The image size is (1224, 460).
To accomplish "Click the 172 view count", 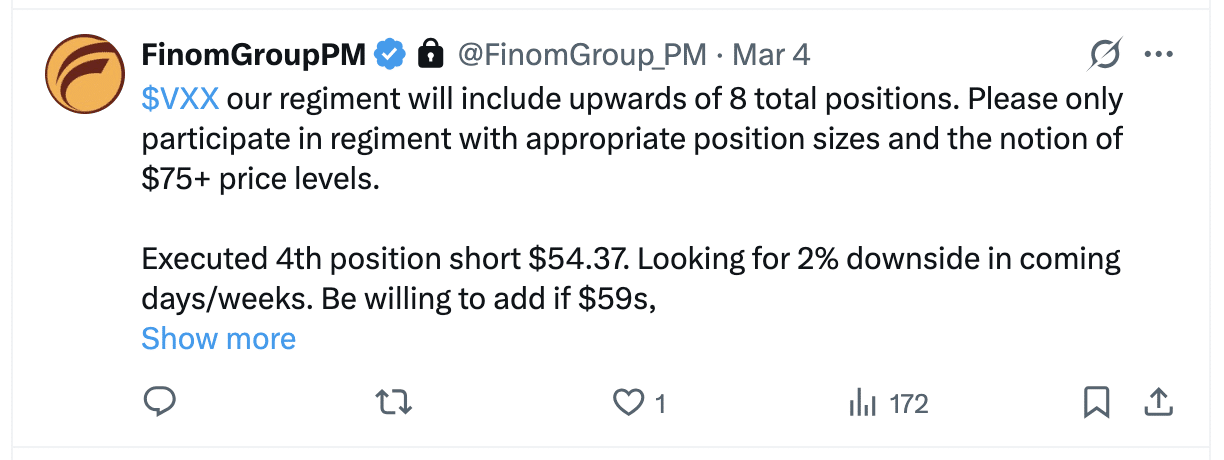I will pos(908,404).
